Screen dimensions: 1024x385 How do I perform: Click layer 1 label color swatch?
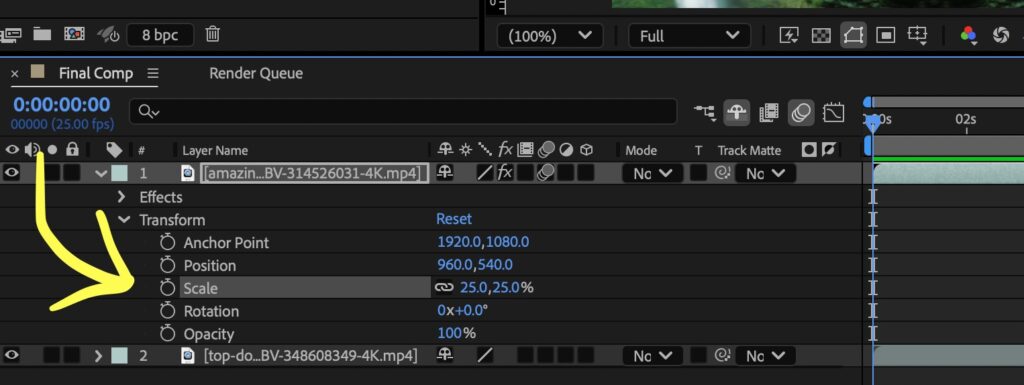coord(120,173)
